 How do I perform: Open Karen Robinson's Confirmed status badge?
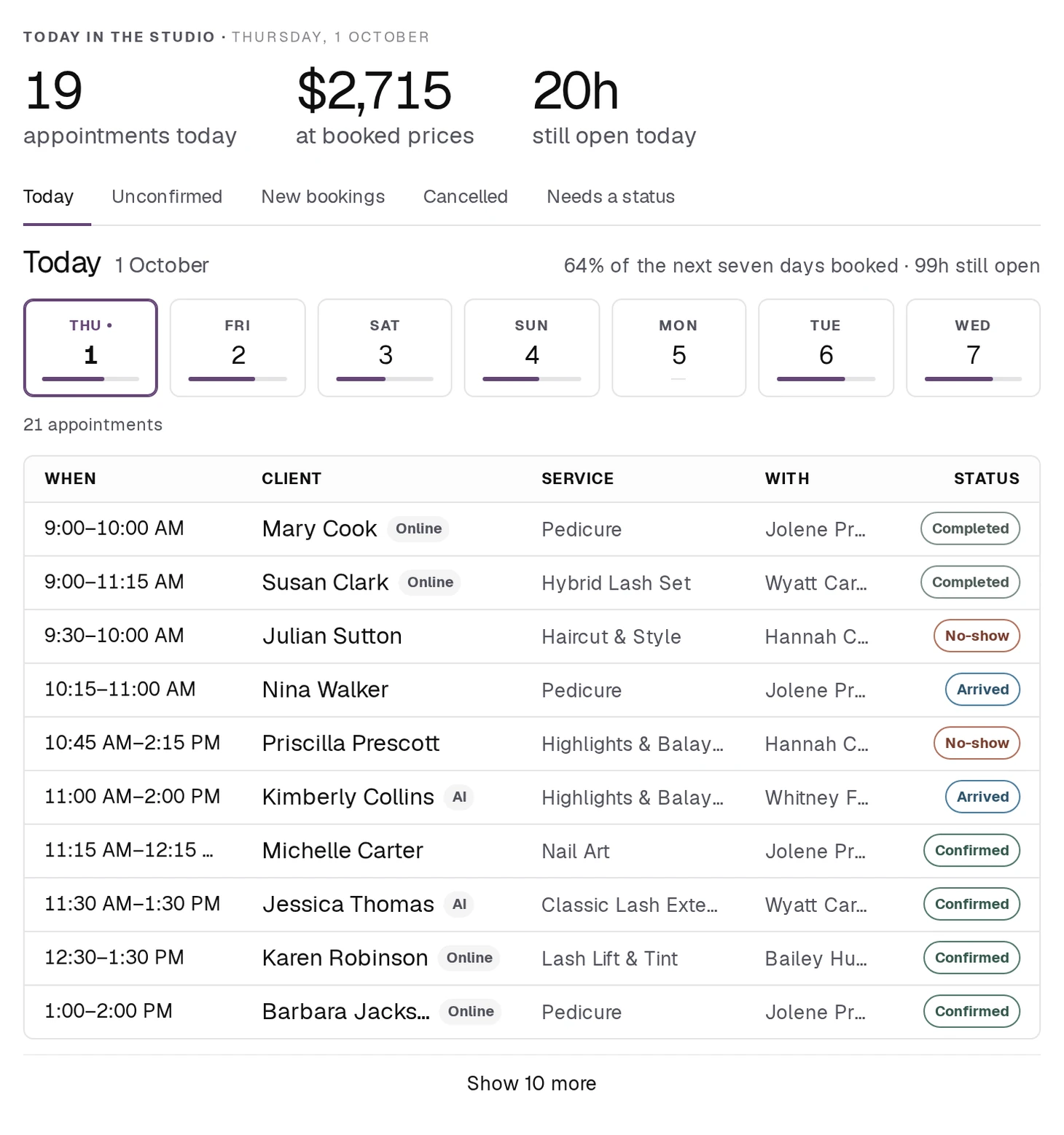pos(971,958)
